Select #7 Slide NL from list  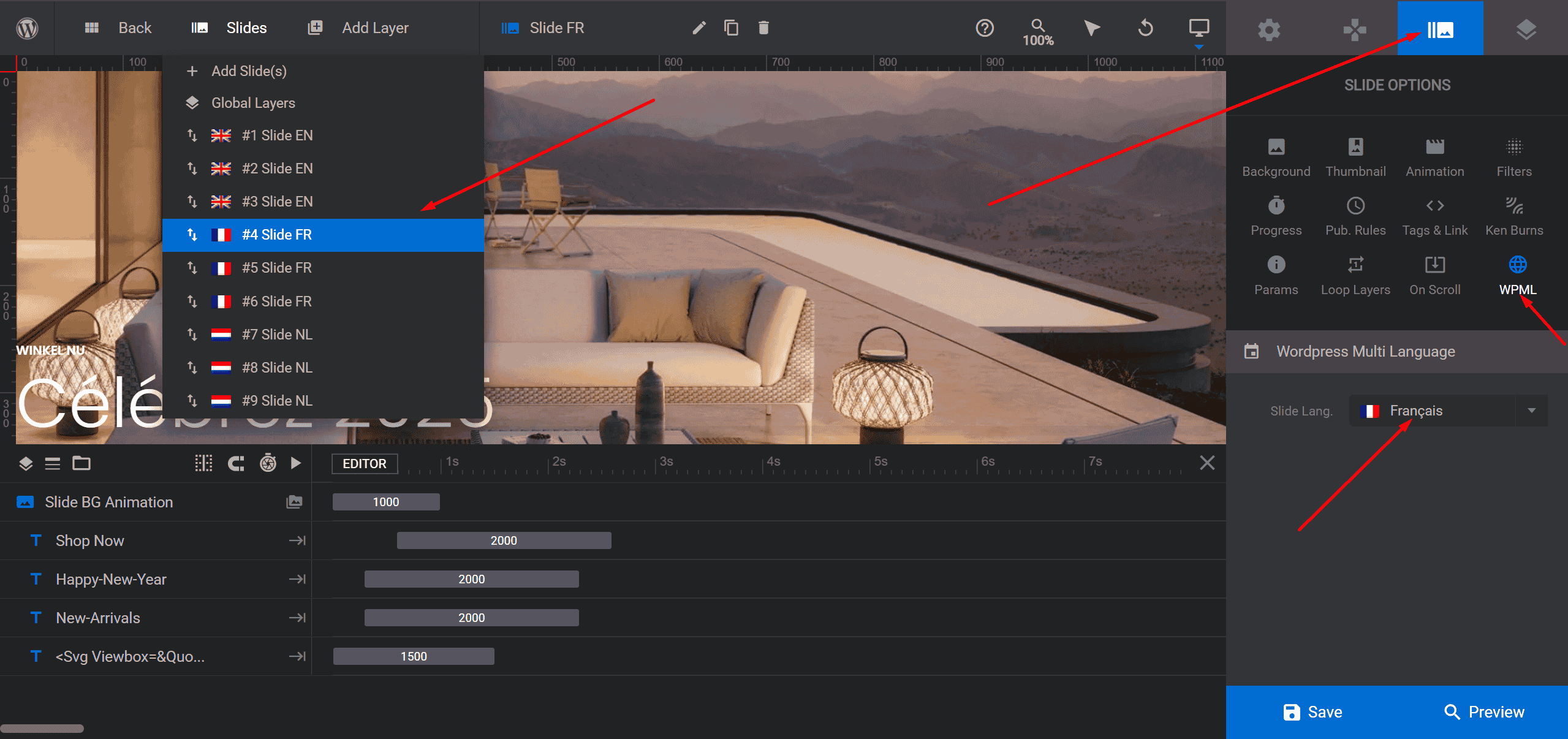tap(277, 334)
